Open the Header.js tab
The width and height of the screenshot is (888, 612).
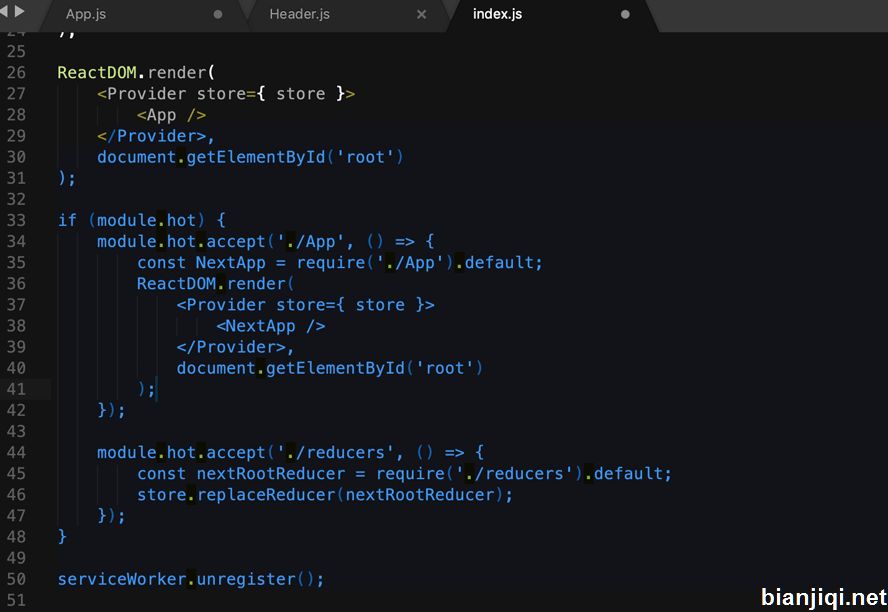tap(299, 14)
